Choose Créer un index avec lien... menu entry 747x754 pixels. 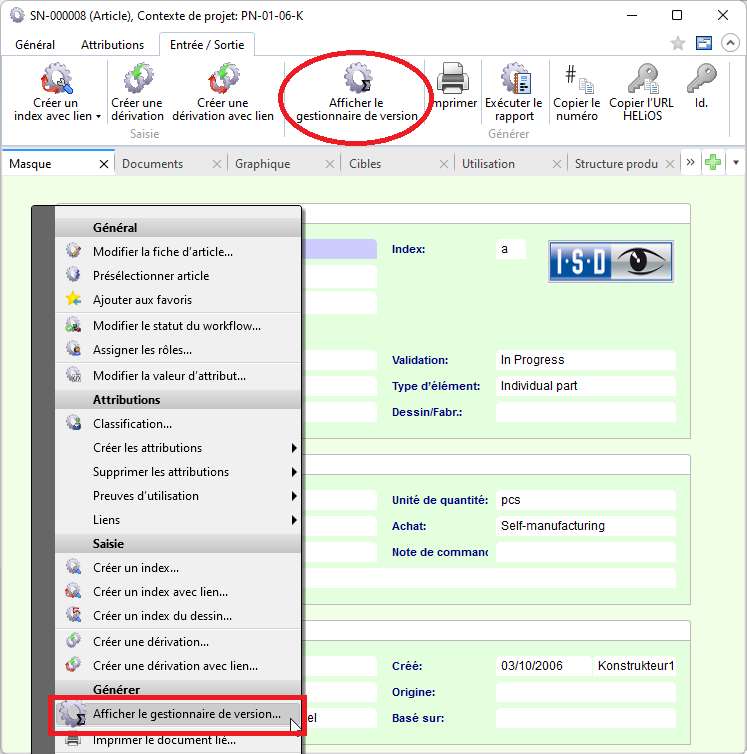(178, 591)
